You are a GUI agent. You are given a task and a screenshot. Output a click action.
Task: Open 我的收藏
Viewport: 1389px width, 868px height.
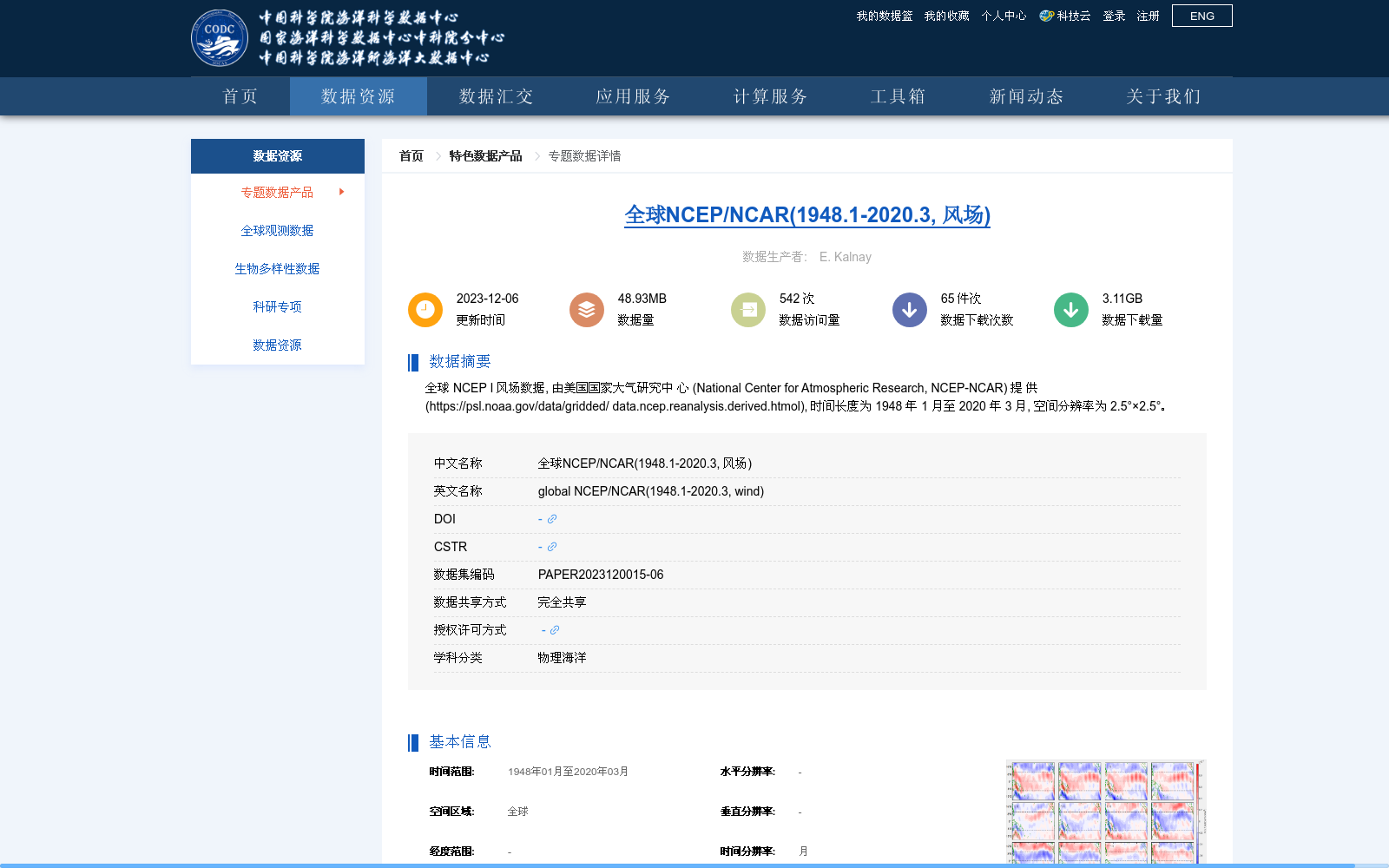[x=946, y=16]
